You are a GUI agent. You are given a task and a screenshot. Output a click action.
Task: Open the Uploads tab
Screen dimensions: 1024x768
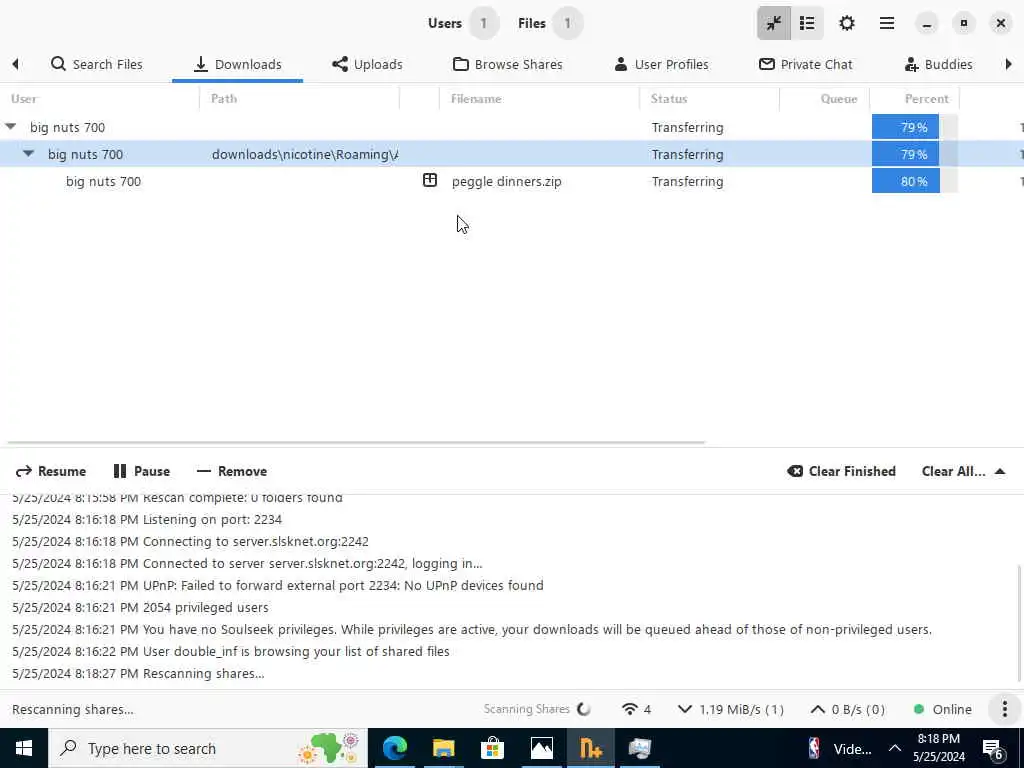tap(367, 64)
